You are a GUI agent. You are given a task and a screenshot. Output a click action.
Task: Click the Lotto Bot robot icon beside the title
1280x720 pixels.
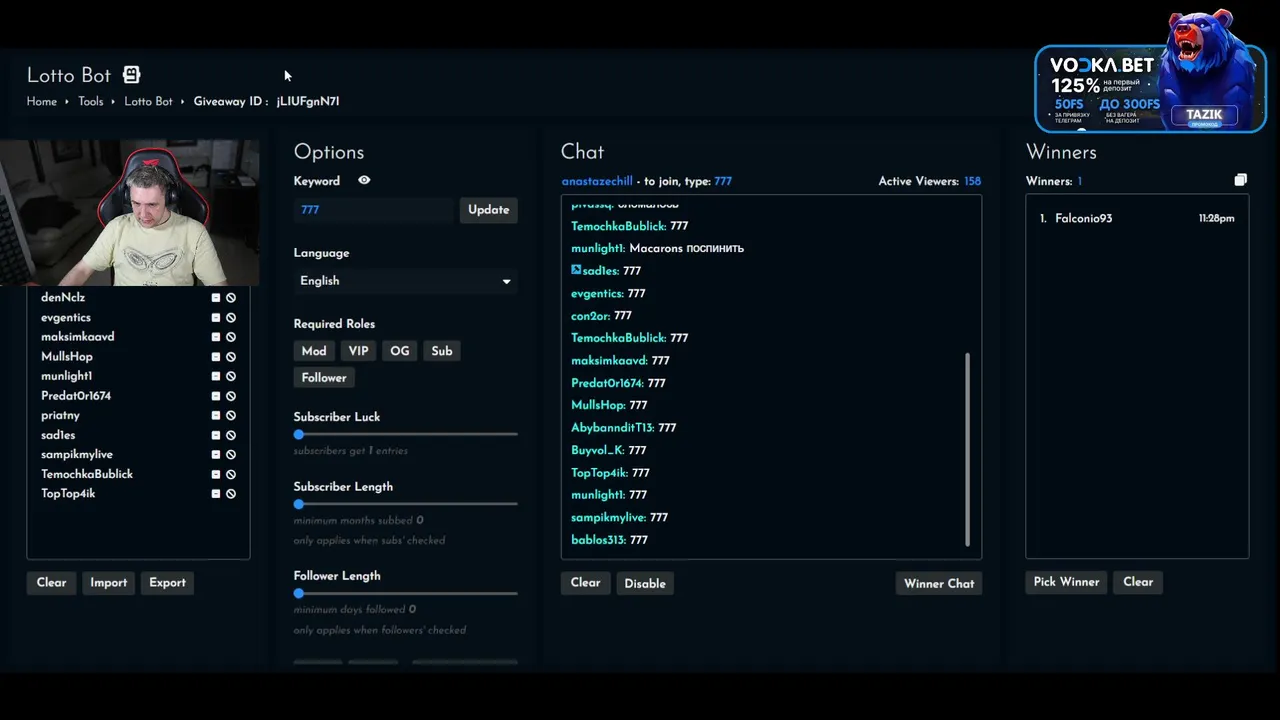(132, 75)
